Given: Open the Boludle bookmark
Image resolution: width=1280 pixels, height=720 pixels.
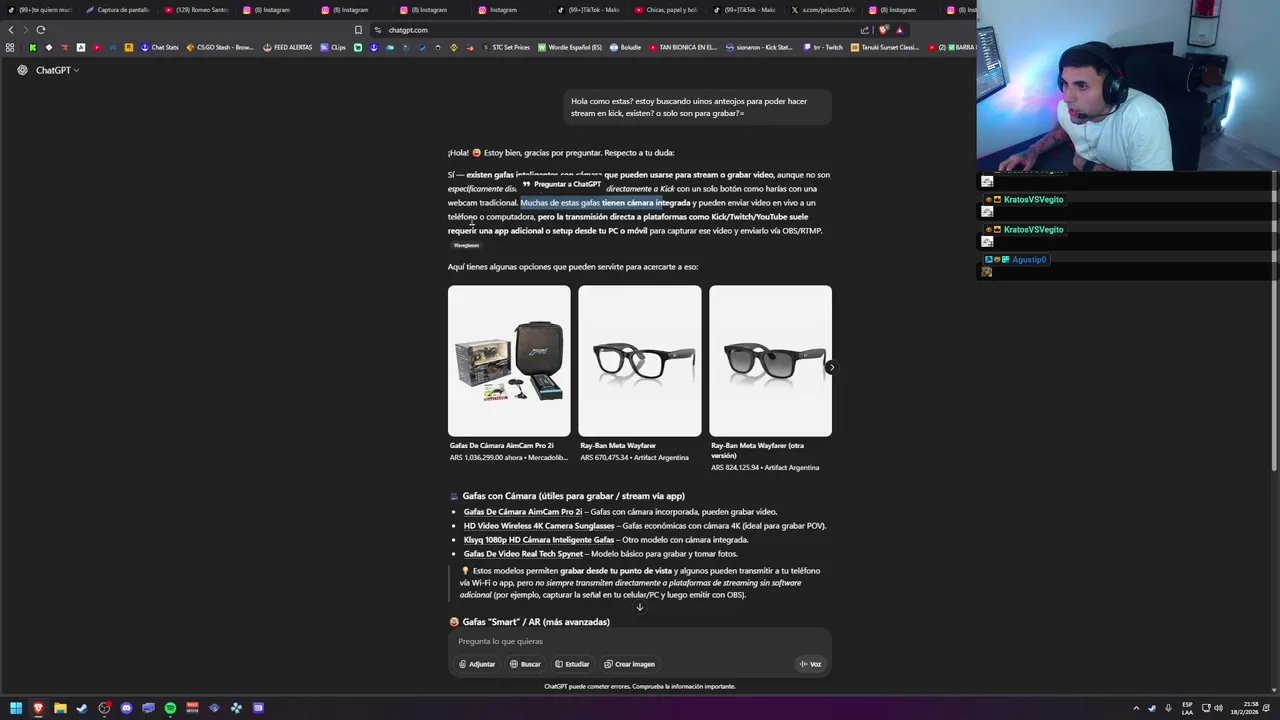Looking at the screenshot, I should pyautogui.click(x=625, y=47).
